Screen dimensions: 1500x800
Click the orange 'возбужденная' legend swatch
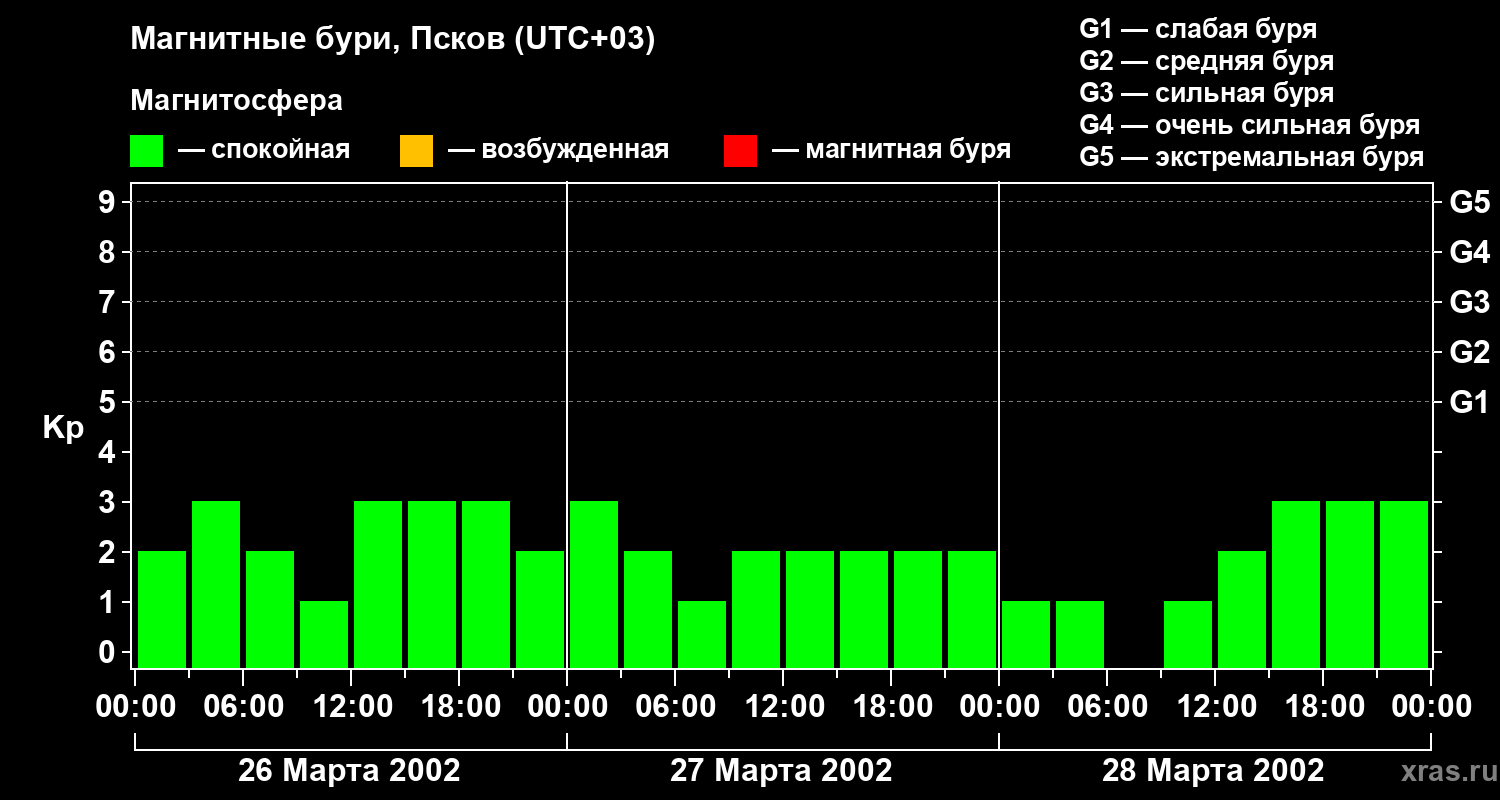pos(416,151)
